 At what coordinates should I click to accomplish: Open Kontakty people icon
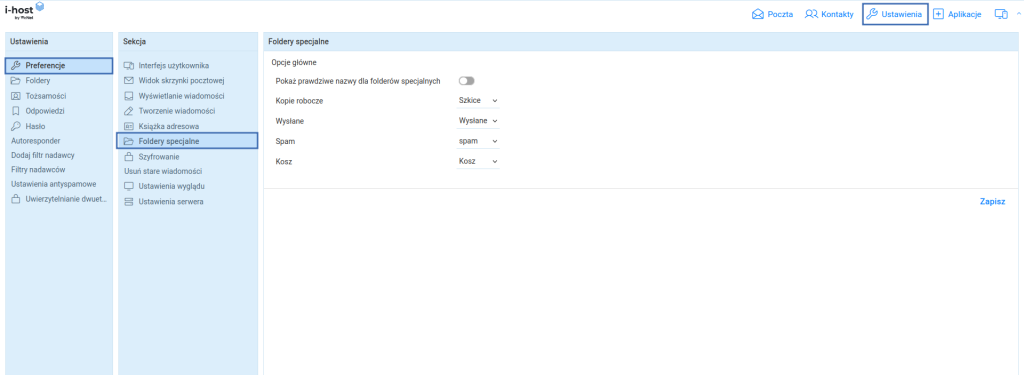click(811, 14)
